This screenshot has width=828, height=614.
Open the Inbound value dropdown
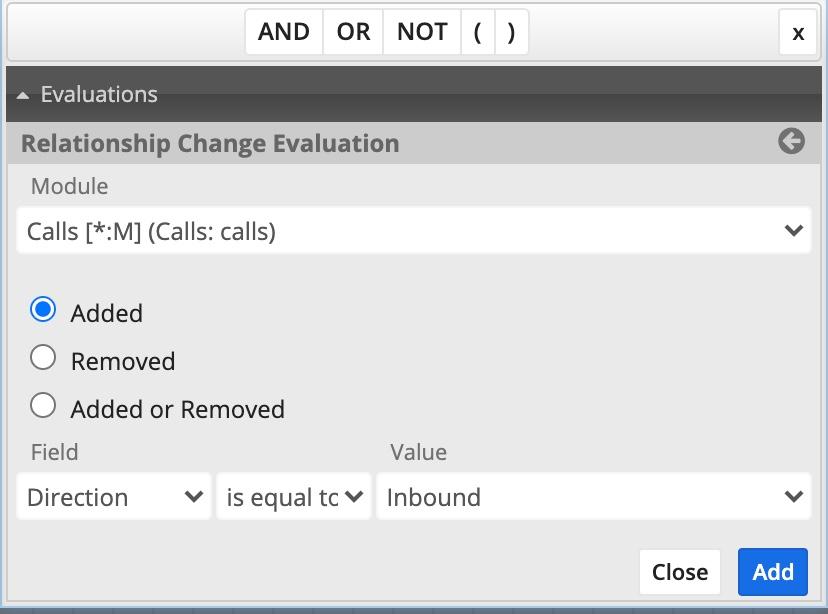pyautogui.click(x=593, y=497)
